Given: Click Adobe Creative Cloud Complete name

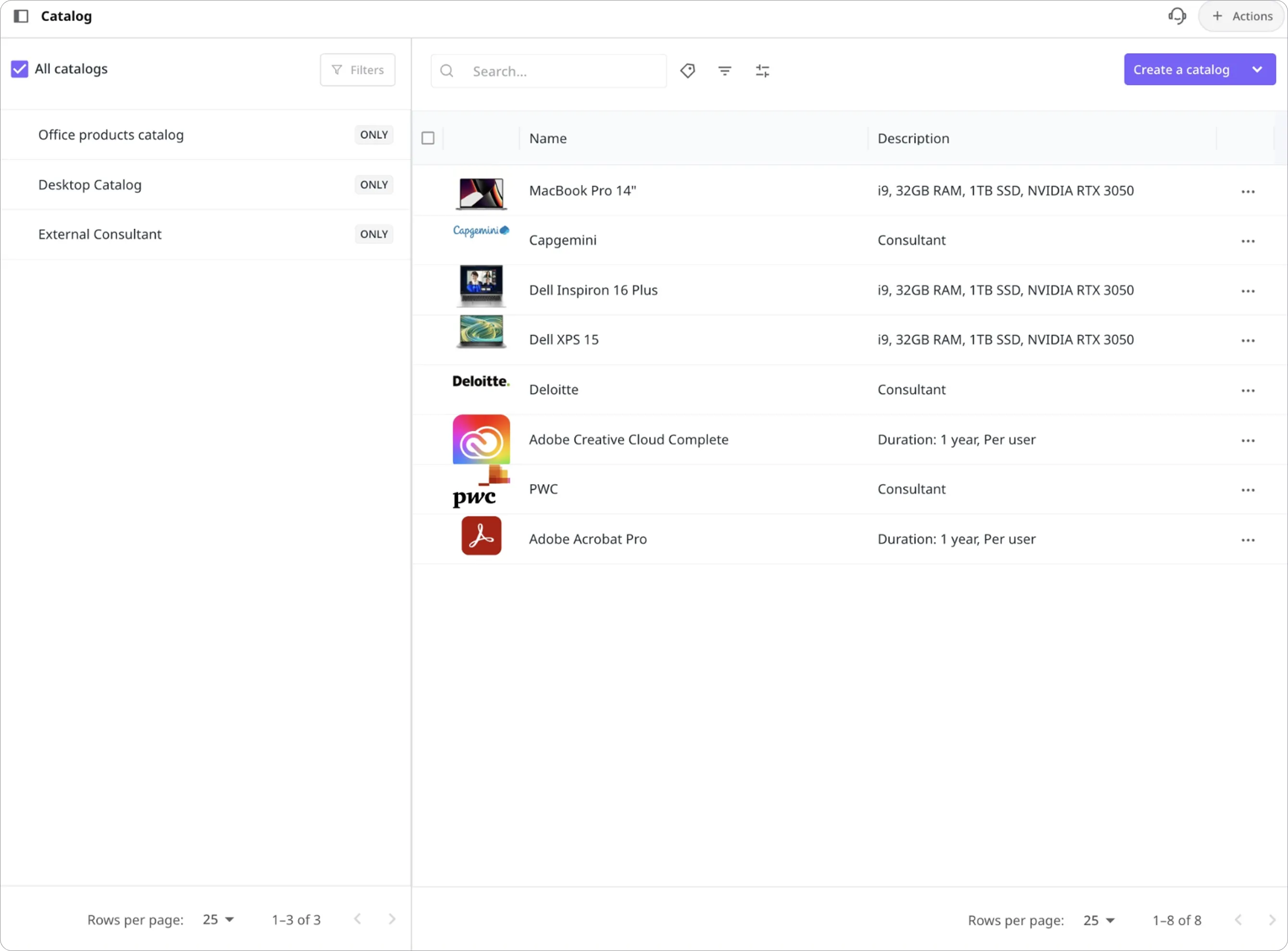Looking at the screenshot, I should coord(629,440).
